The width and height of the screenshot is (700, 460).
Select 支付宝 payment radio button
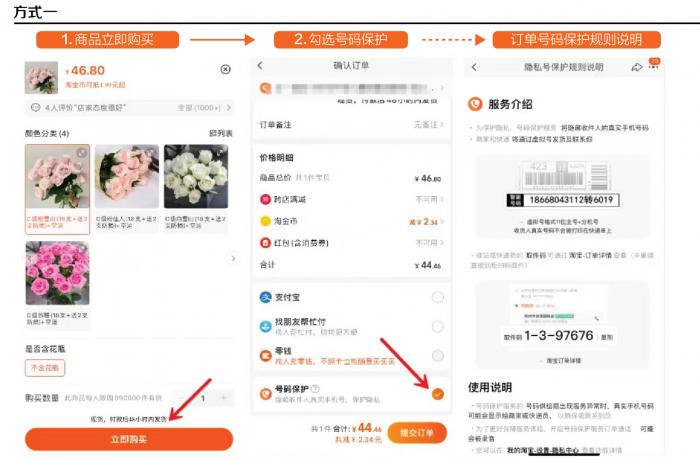[x=438, y=297]
